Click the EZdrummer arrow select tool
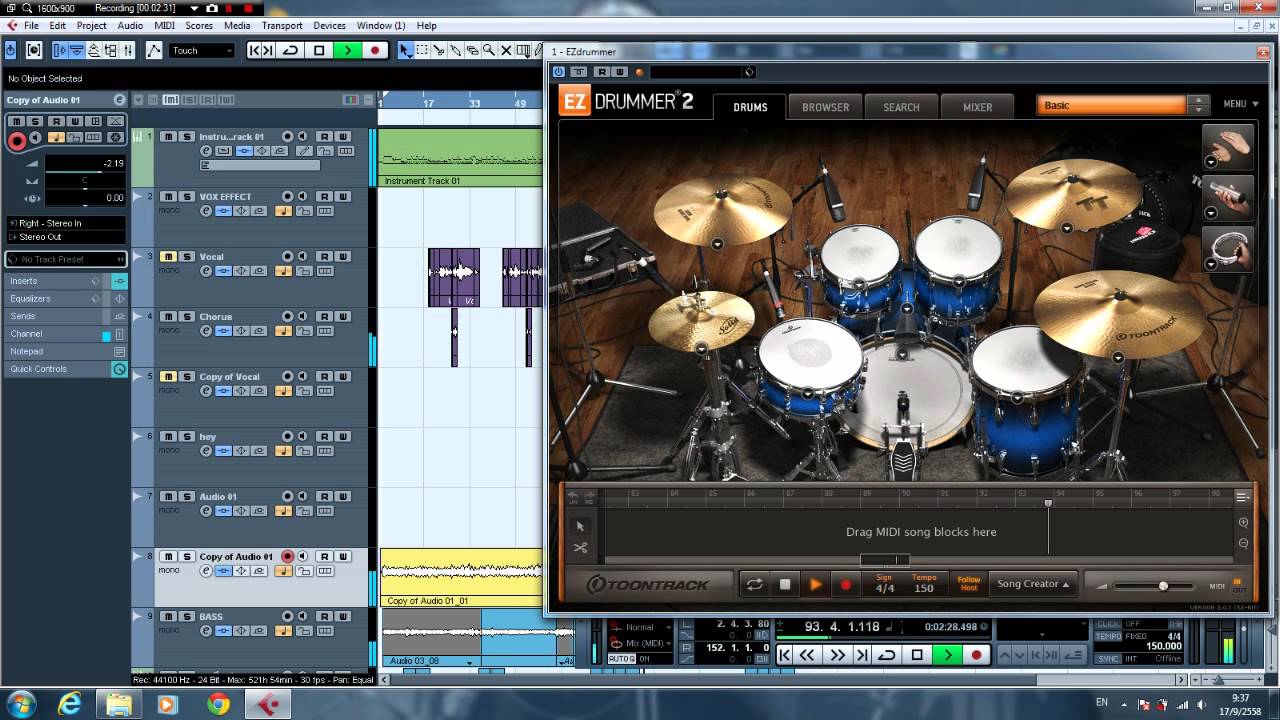This screenshot has width=1280, height=720. point(580,526)
